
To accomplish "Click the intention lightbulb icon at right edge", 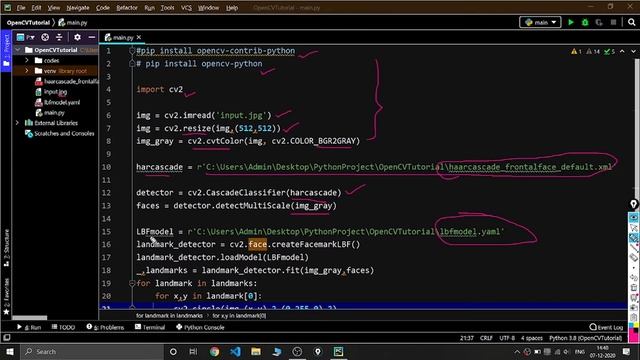I will [633, 204].
